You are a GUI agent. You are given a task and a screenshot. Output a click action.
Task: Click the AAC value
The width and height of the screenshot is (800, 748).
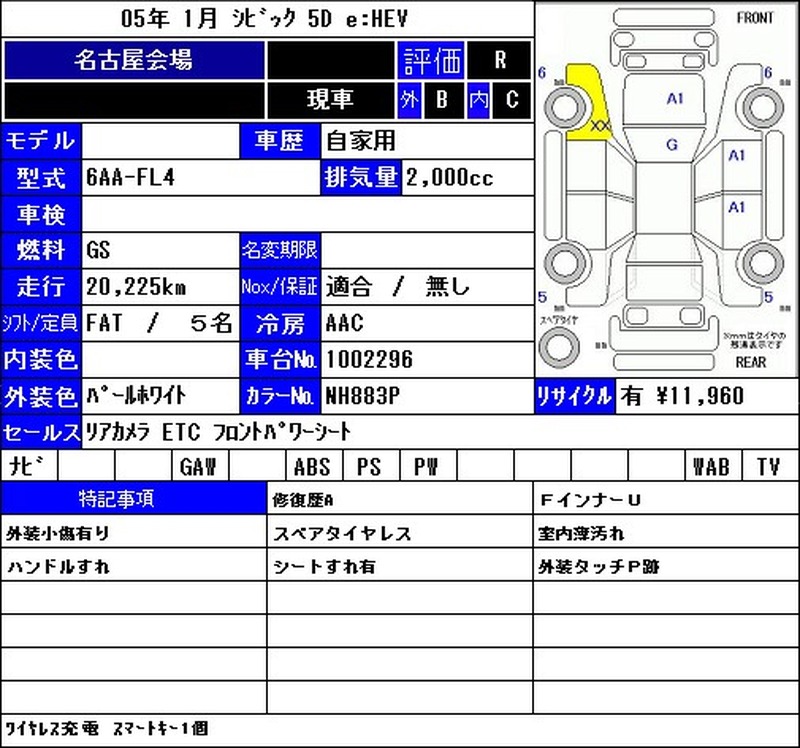(x=344, y=323)
